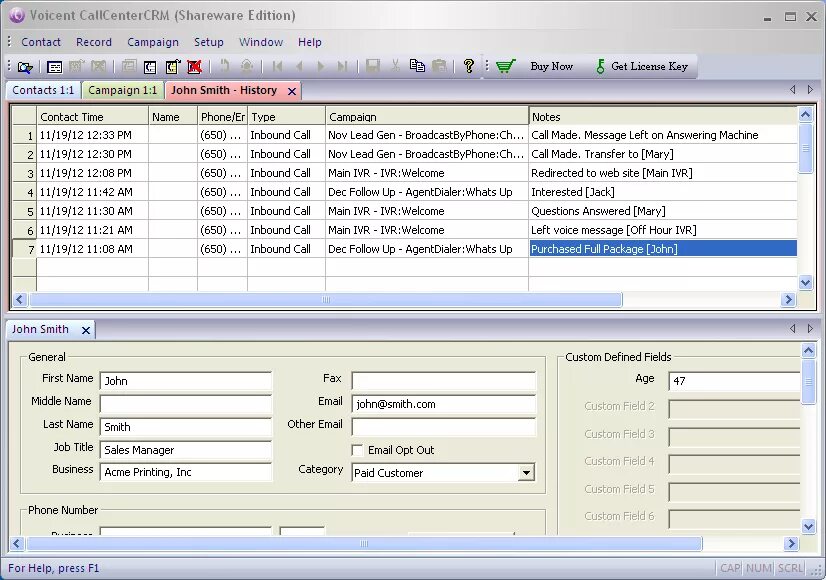Screen dimensions: 826x580
Task: Click the green shopping cart icon
Action: [x=506, y=66]
